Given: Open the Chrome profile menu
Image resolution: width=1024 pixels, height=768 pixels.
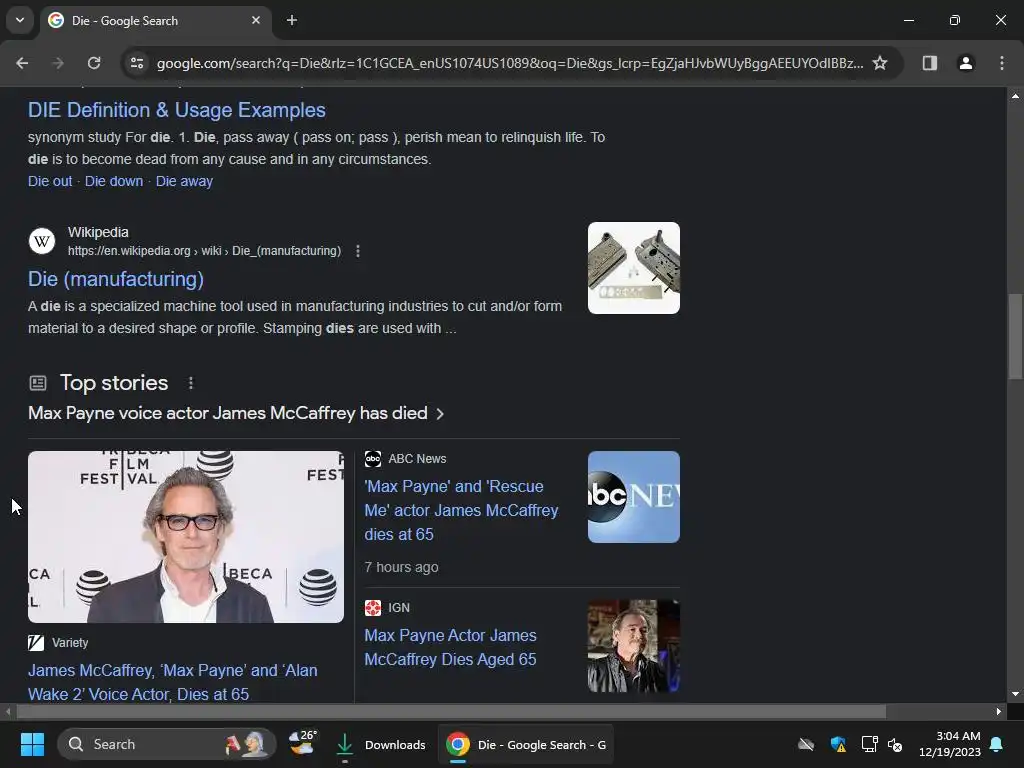Looking at the screenshot, I should coord(965,63).
